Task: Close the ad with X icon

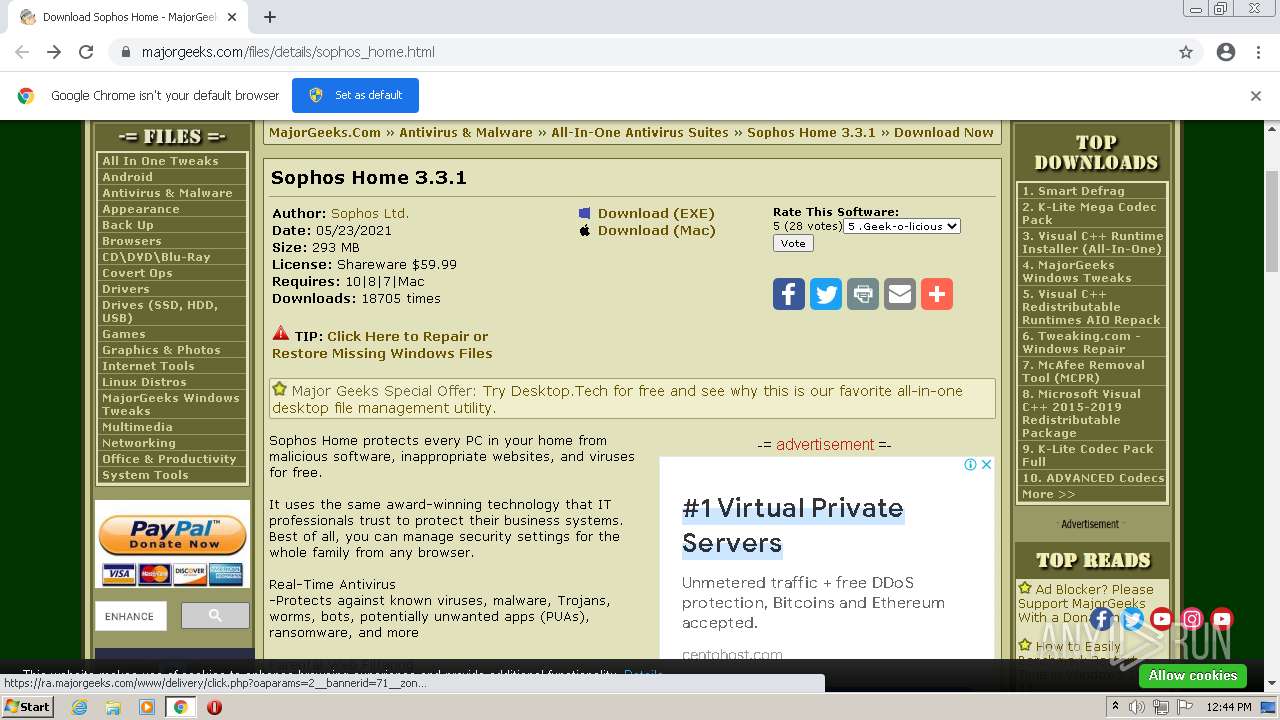Action: tap(986, 465)
